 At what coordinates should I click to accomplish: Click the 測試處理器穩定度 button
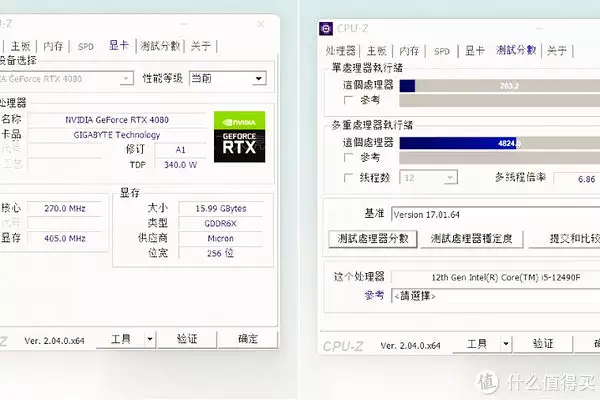(471, 239)
